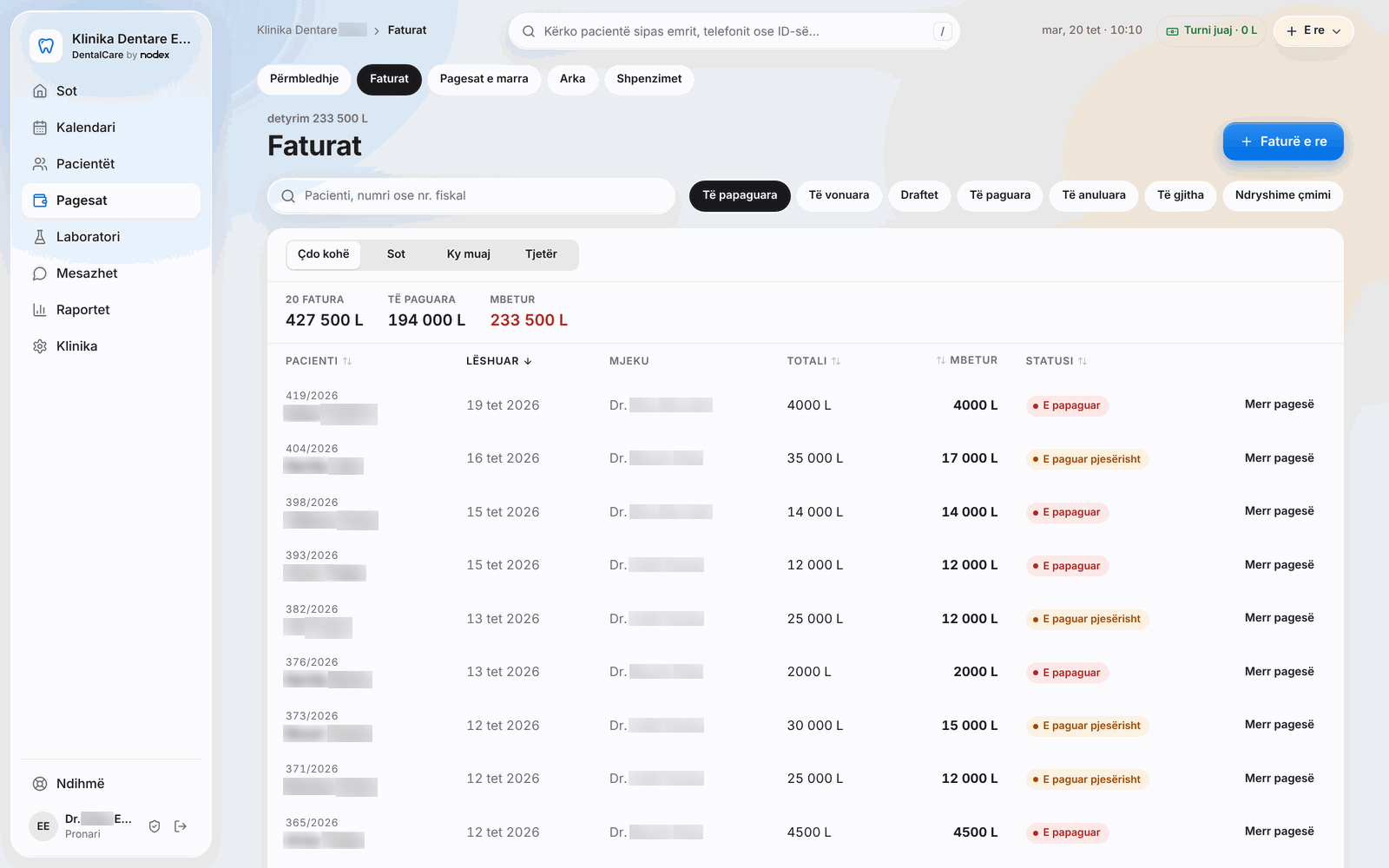Click Merr pagesë for invoice 382/2026

coord(1279,618)
